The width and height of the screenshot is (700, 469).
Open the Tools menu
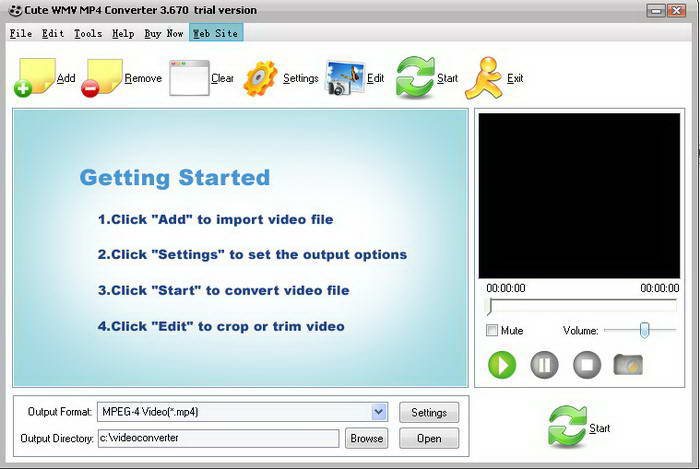88,33
